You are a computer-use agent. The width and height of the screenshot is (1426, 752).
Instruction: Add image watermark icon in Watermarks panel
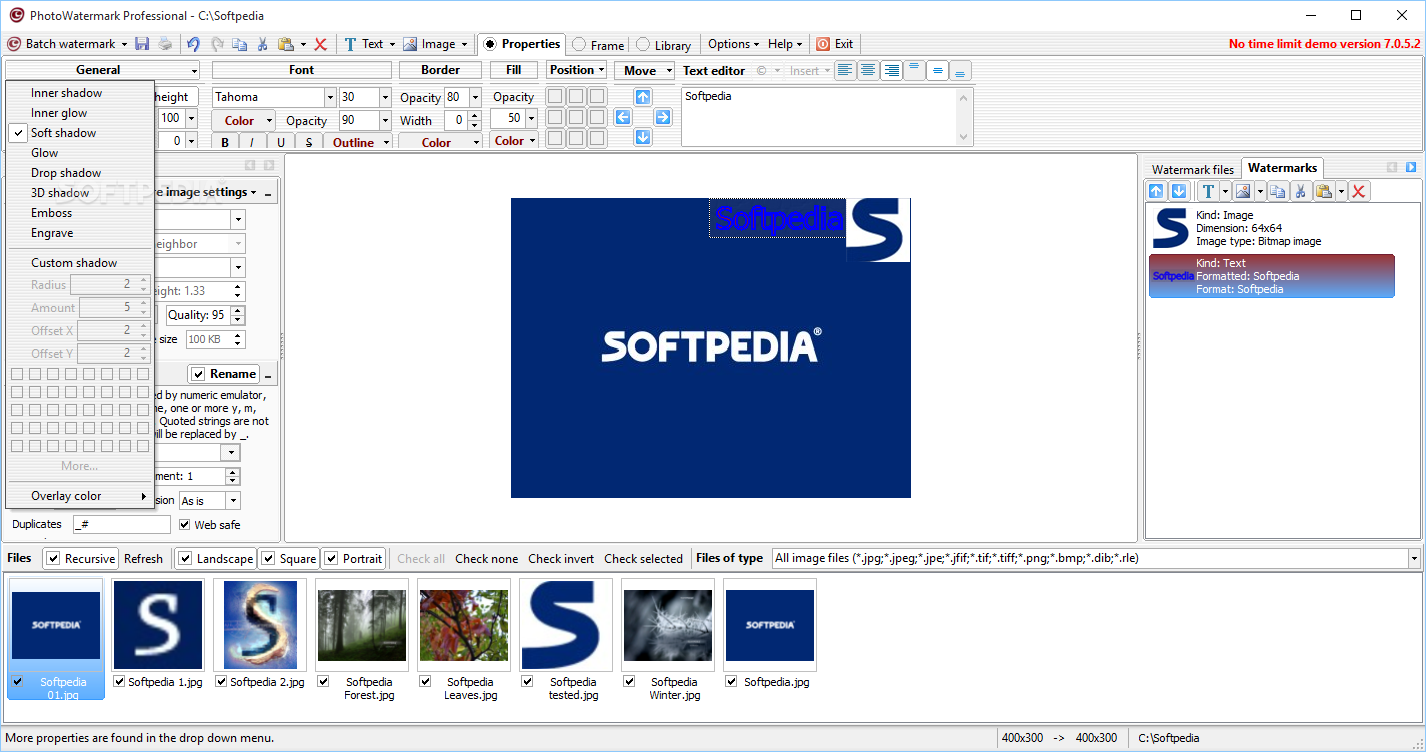coord(1243,191)
